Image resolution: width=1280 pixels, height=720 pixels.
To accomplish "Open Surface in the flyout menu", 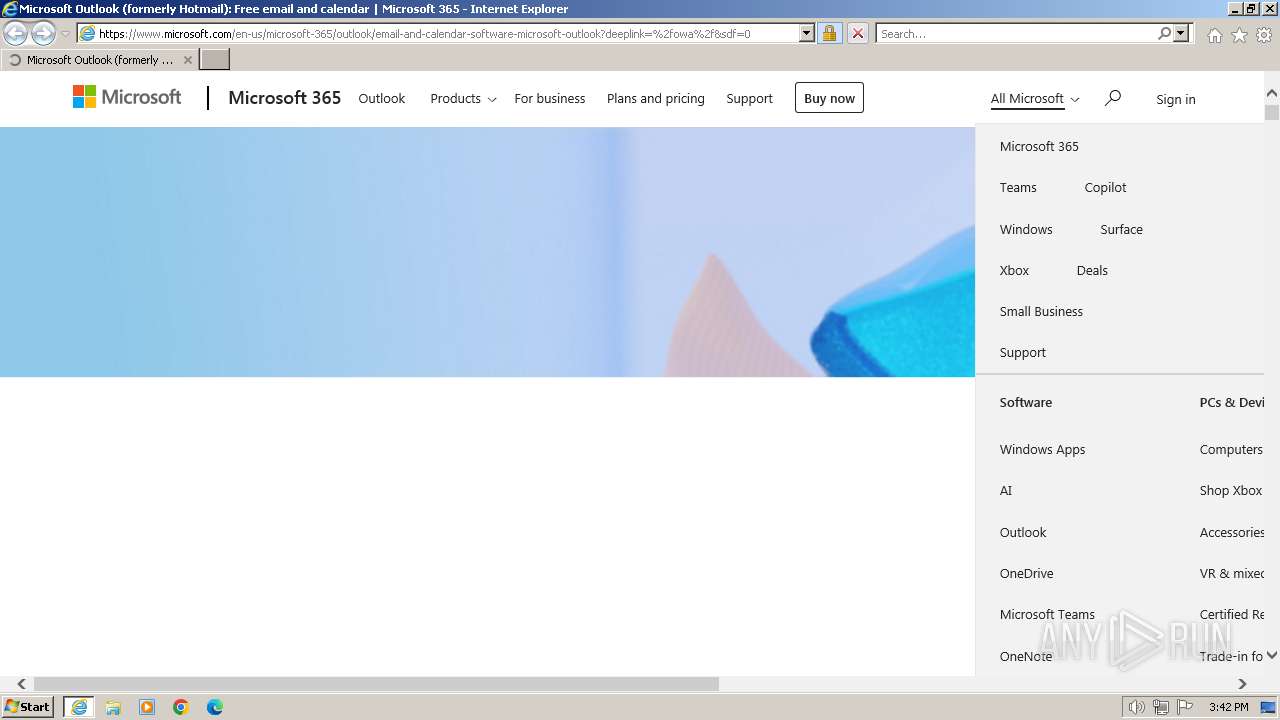I will pyautogui.click(x=1121, y=229).
